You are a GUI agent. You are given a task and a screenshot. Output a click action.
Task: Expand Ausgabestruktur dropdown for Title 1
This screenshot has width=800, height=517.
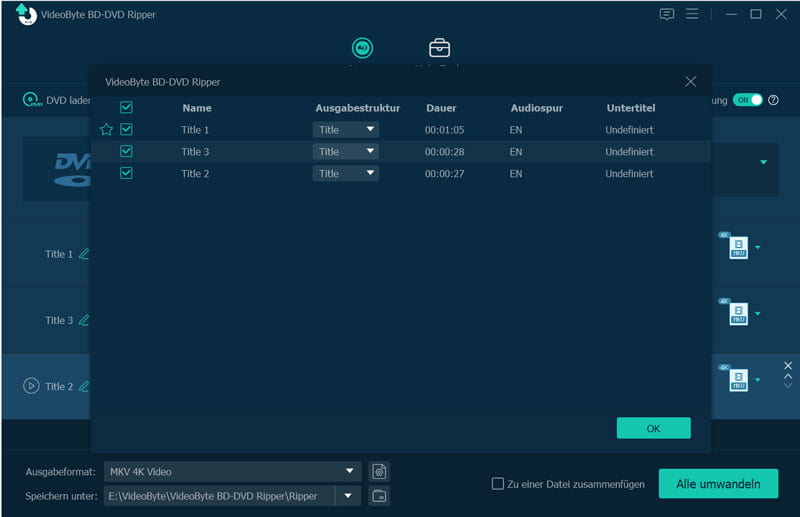tap(345, 130)
